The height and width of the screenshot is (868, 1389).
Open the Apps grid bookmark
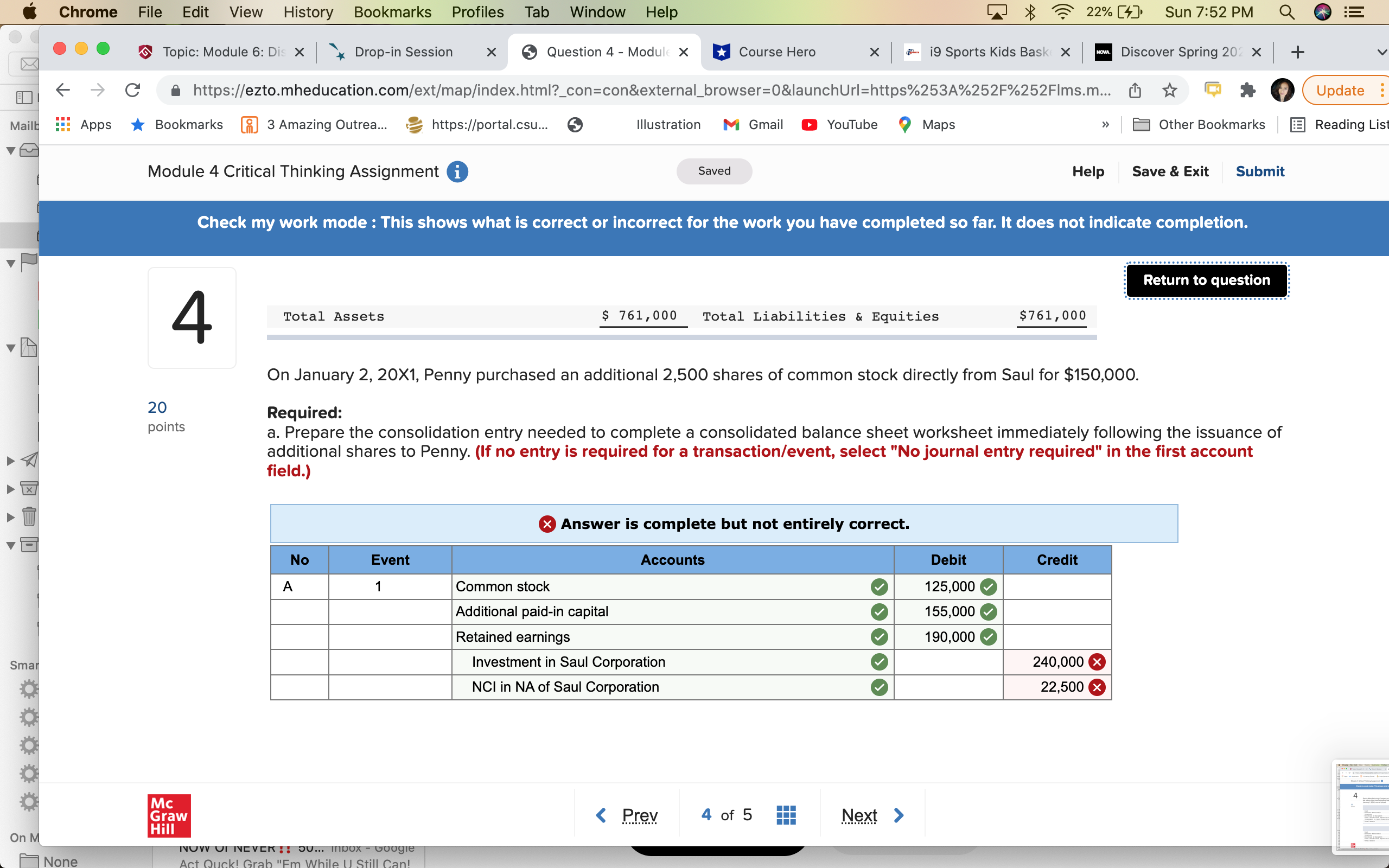[84, 125]
